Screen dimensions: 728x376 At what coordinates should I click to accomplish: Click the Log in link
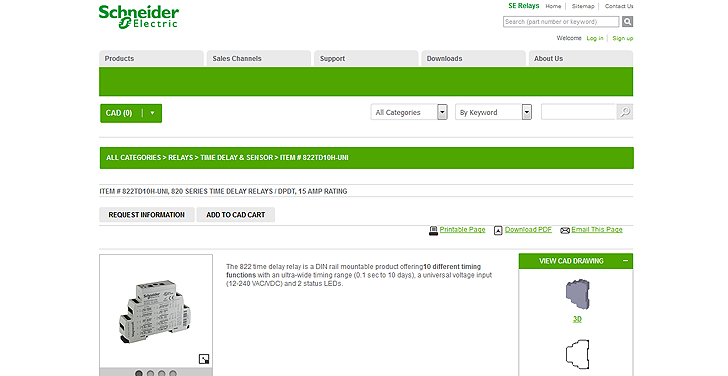[595, 38]
